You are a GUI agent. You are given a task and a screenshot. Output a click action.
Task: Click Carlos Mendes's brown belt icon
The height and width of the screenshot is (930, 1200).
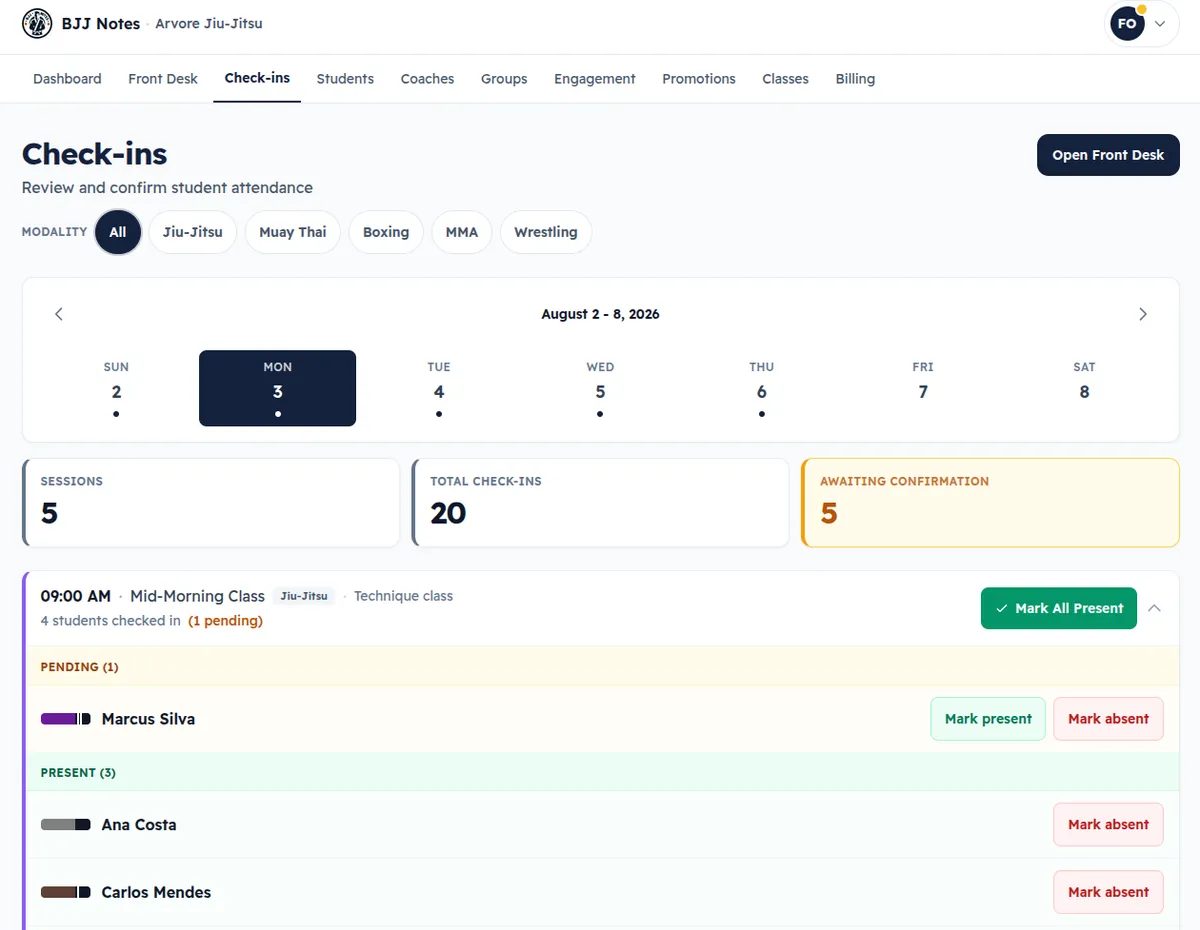(66, 892)
